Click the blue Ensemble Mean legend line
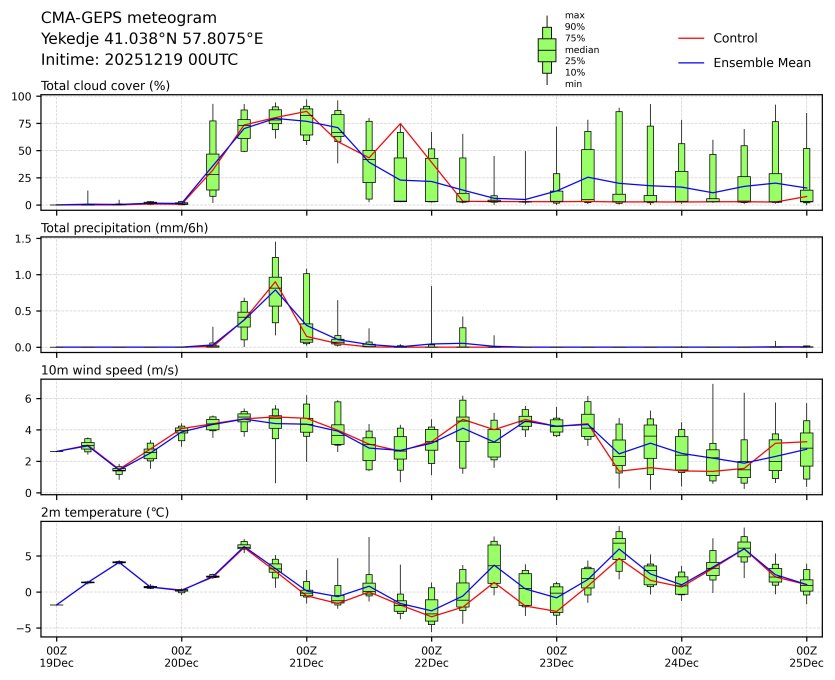The height and width of the screenshot is (680, 835). pos(692,63)
